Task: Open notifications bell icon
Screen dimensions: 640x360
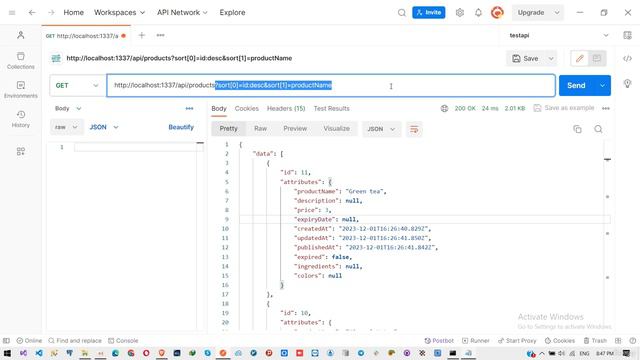Action: tap(478, 13)
